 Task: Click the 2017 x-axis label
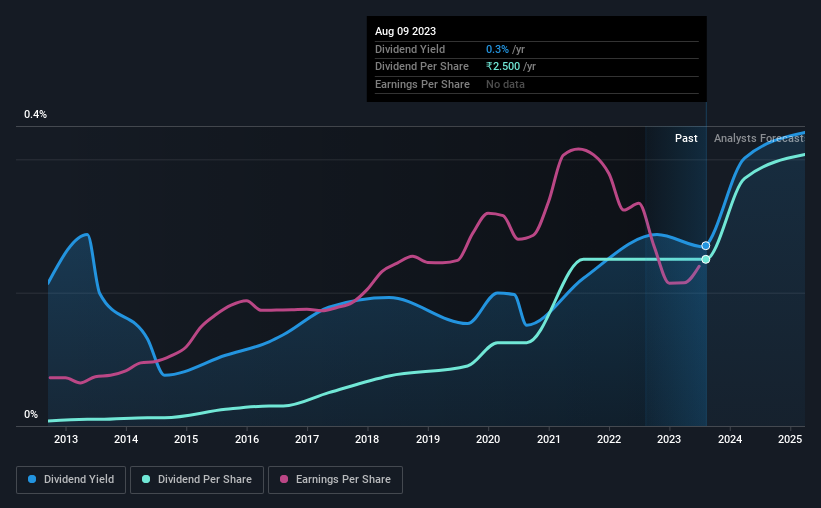[307, 439]
